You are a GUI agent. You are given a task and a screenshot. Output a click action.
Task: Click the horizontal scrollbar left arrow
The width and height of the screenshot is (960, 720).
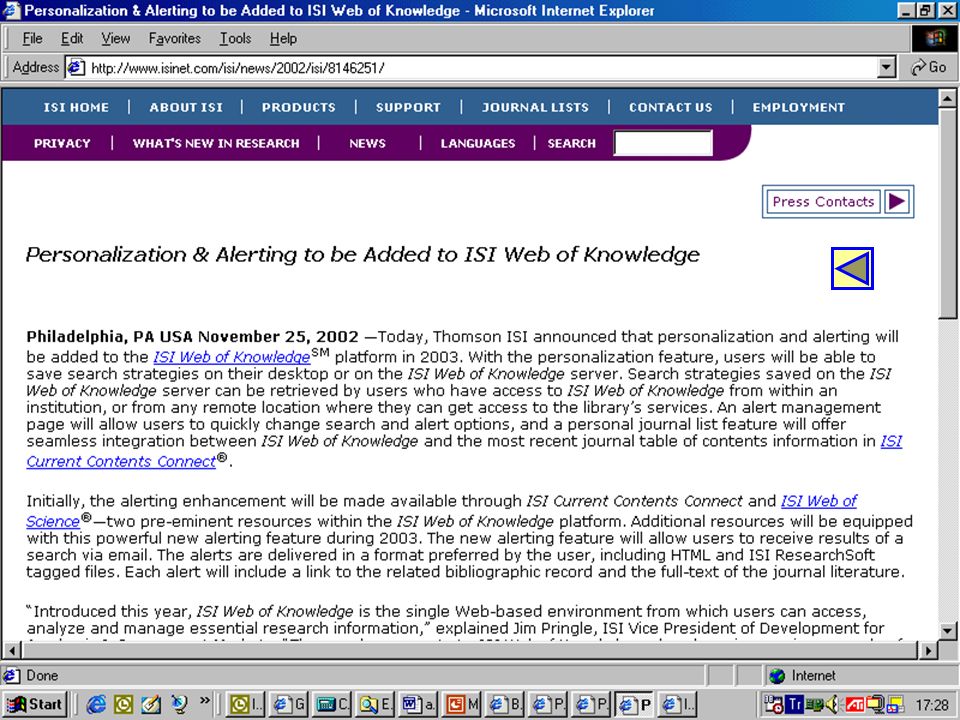click(x=11, y=650)
